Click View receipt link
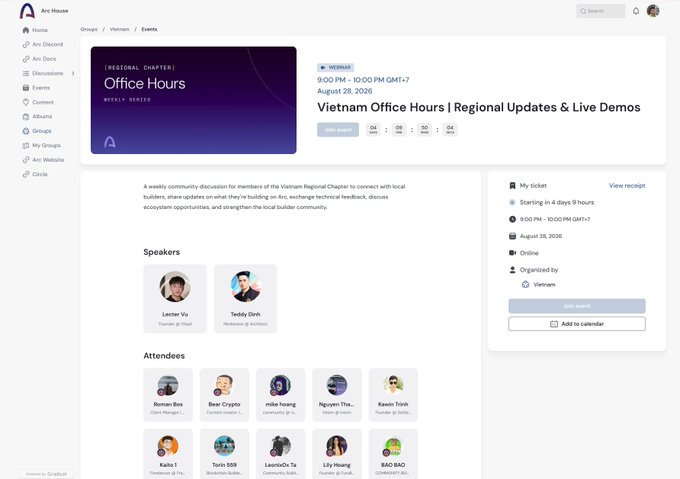The image size is (680, 479). coord(627,186)
